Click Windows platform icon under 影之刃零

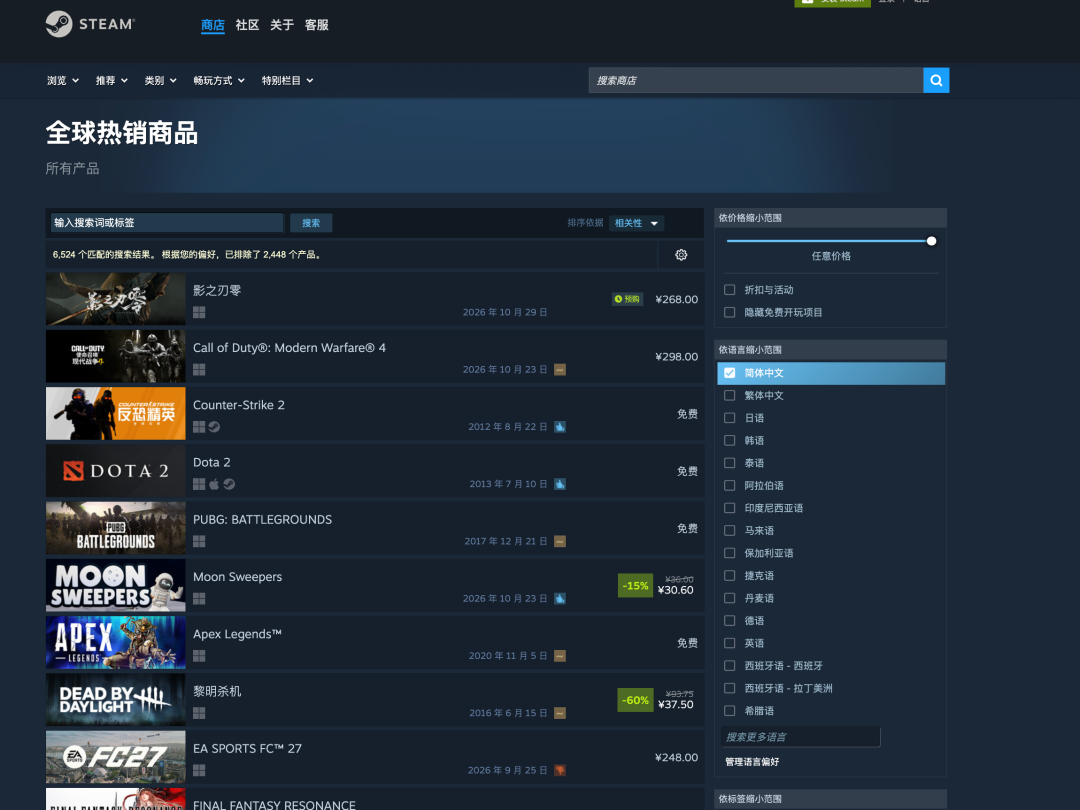click(x=199, y=312)
